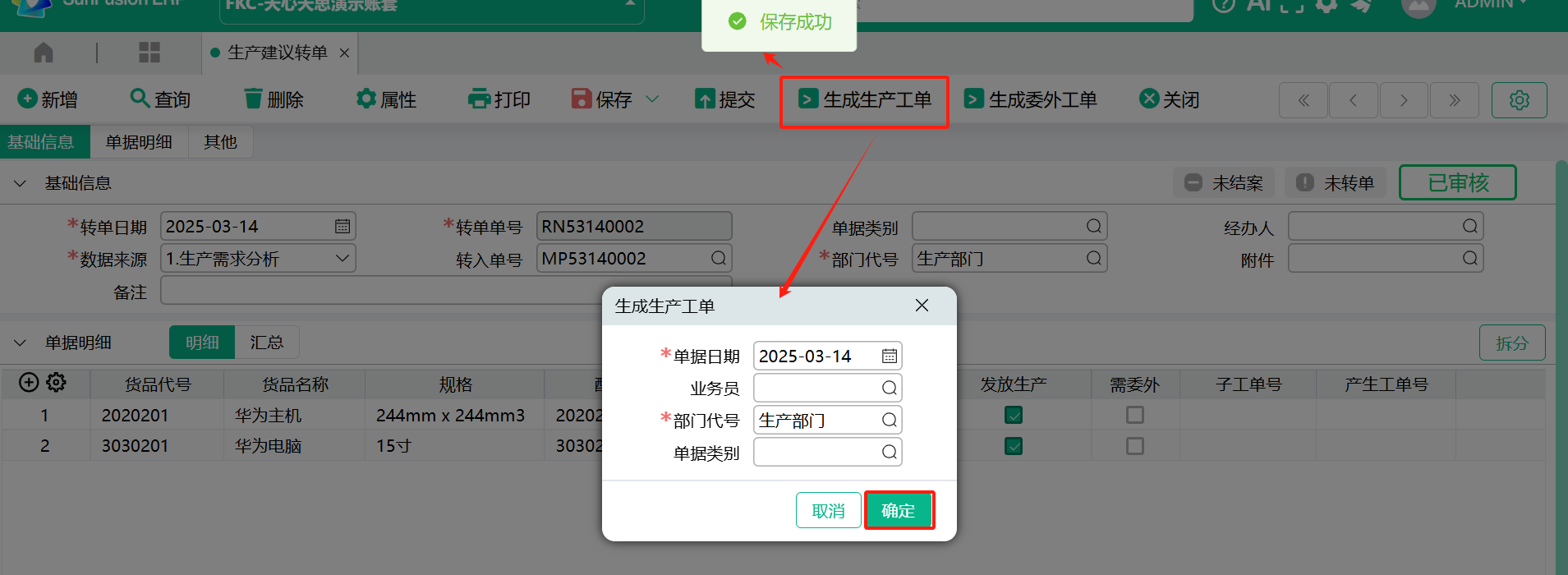Click the 业务员 input field
The width and height of the screenshot is (1568, 575).
tap(817, 388)
